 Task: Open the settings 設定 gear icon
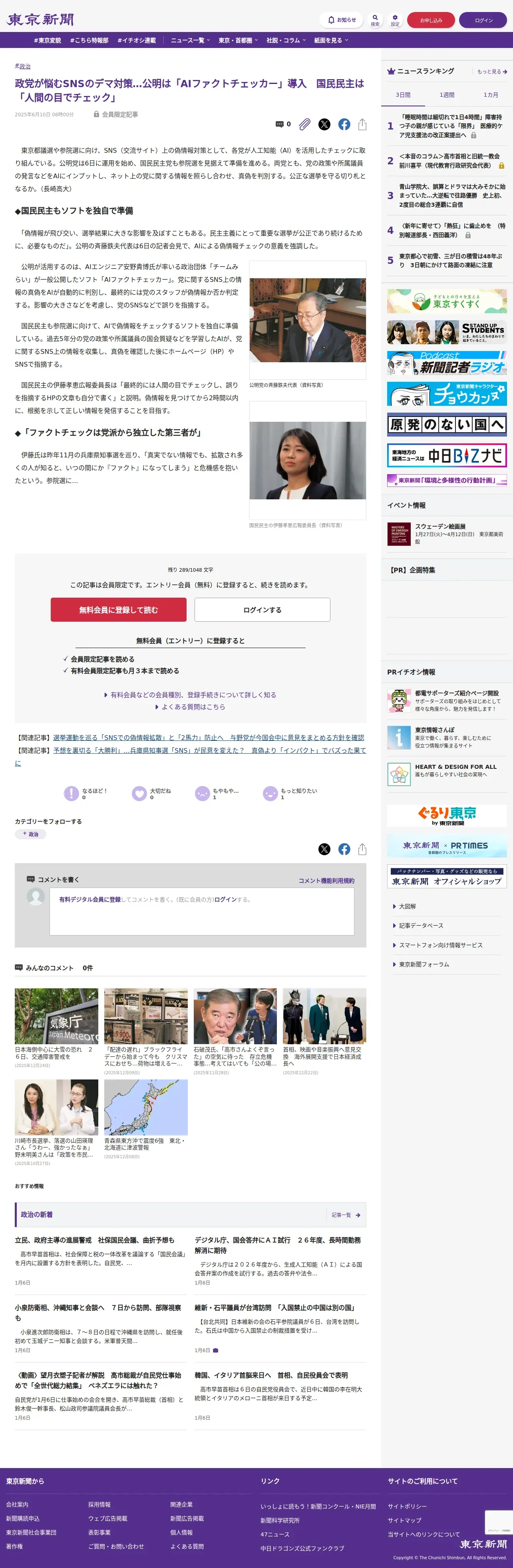tap(395, 20)
